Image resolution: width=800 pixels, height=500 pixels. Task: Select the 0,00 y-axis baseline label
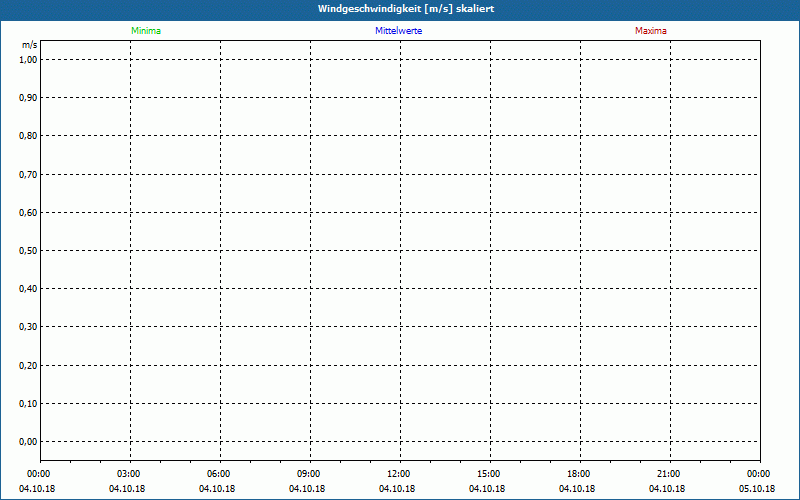pyautogui.click(x=28, y=441)
